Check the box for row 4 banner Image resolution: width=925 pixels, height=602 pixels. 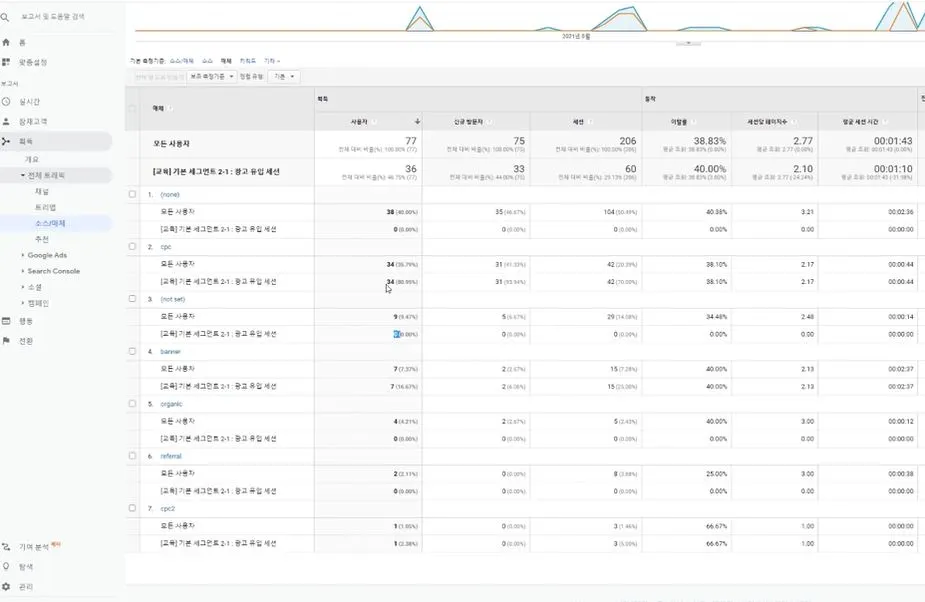[x=132, y=351]
